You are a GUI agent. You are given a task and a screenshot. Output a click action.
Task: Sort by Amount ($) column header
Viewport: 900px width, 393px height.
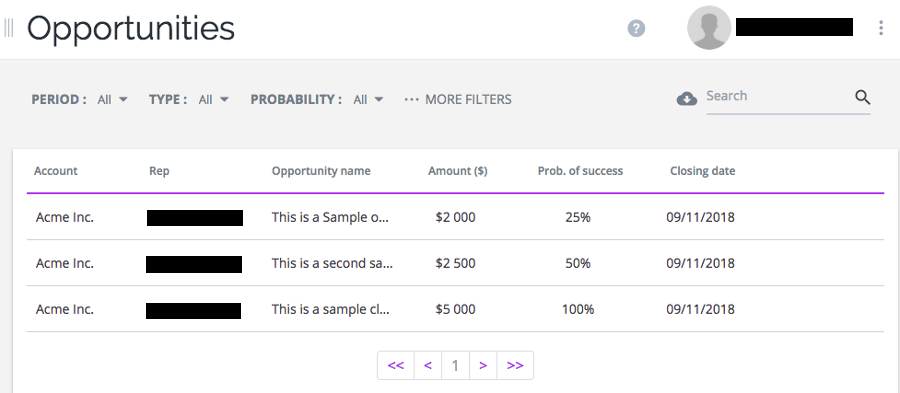(x=457, y=171)
